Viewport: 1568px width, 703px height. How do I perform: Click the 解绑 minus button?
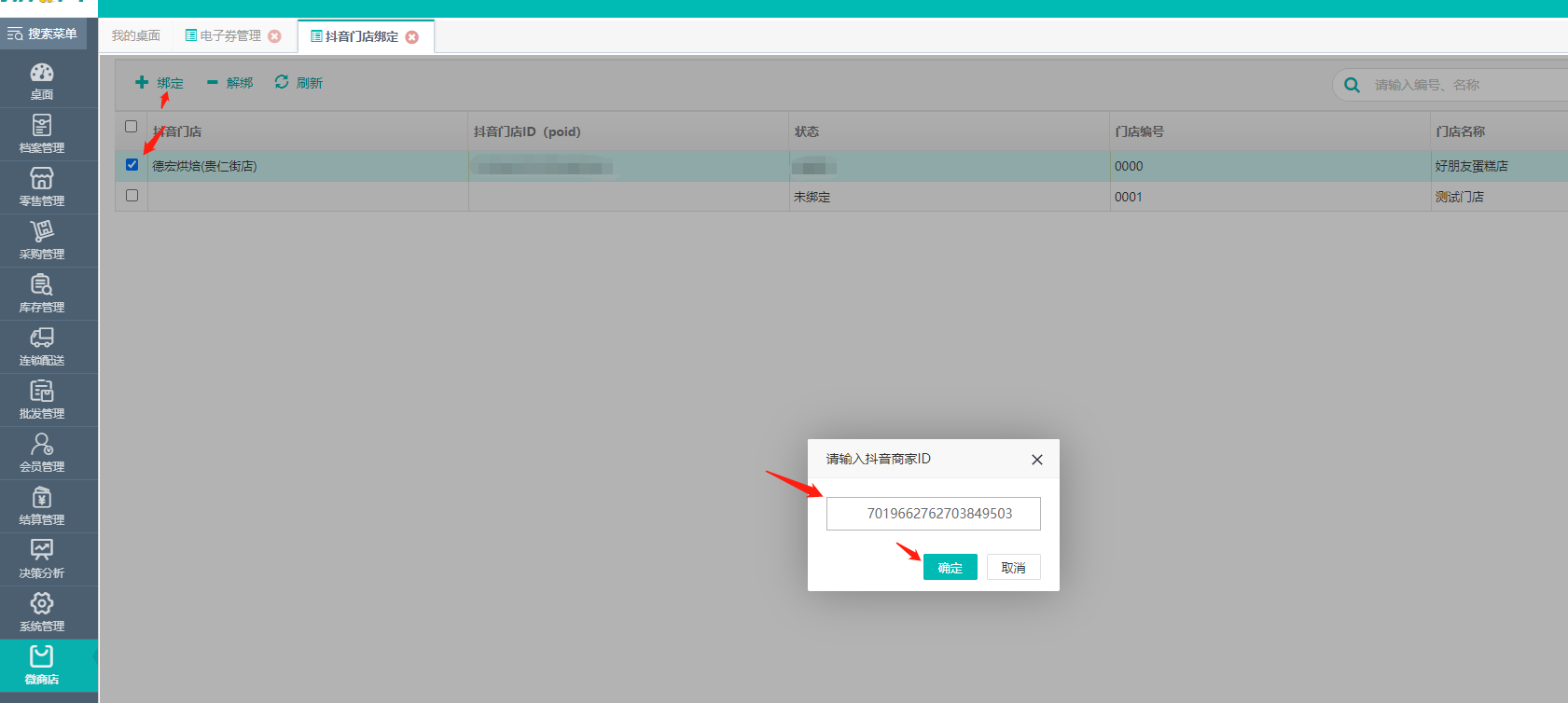coord(230,83)
